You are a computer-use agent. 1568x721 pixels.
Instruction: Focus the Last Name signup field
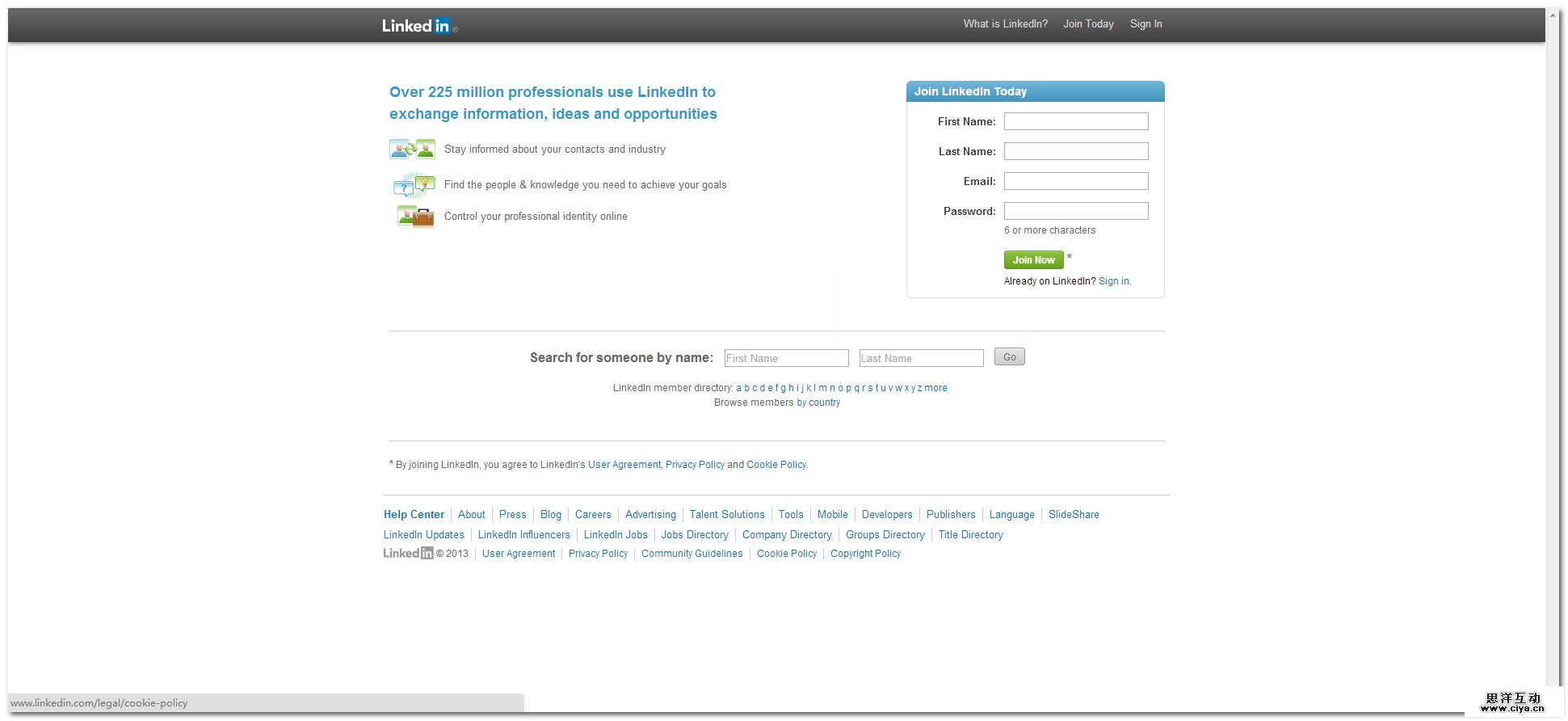[1076, 151]
